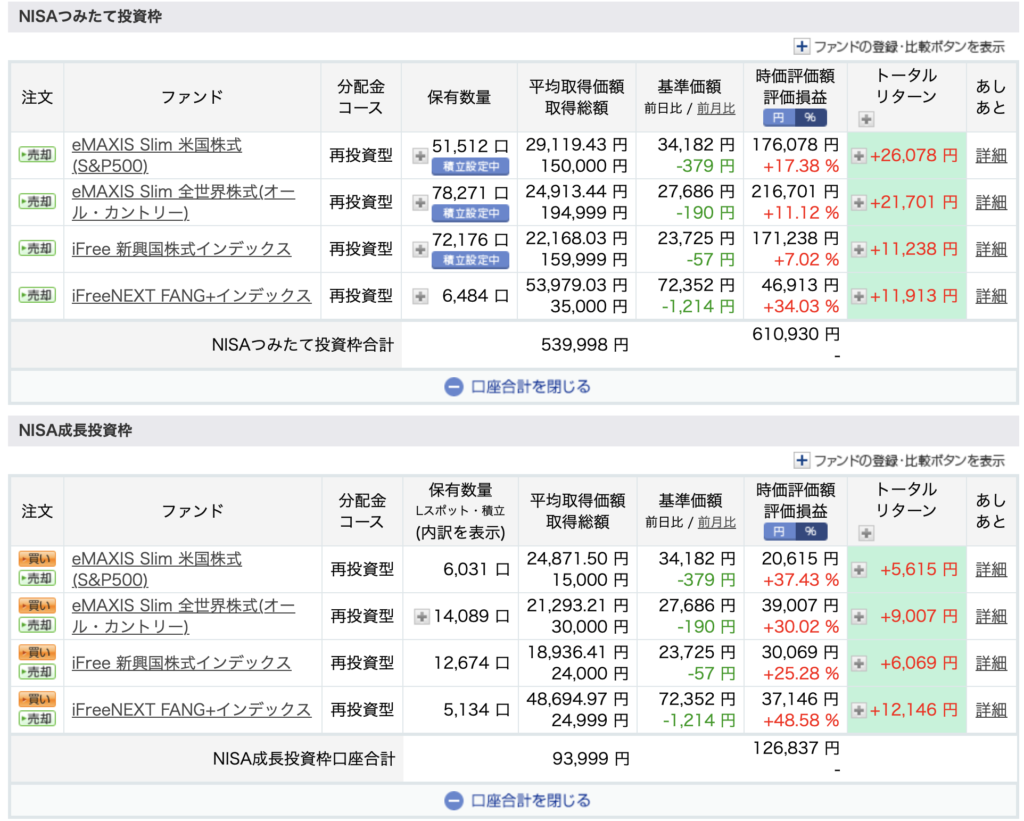The height and width of the screenshot is (821, 1024).
Task: Switch 成長投資枠 valuation display to %
Action: 811,532
